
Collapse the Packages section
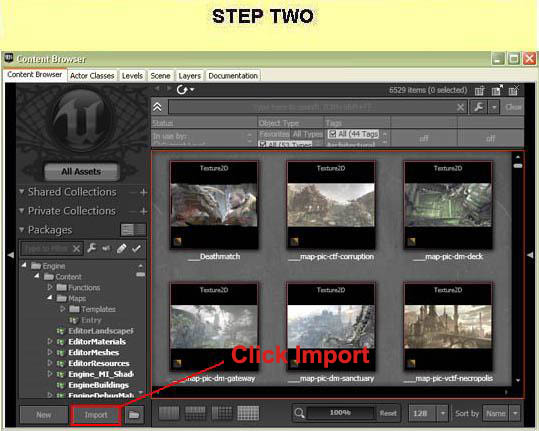tap(22, 229)
